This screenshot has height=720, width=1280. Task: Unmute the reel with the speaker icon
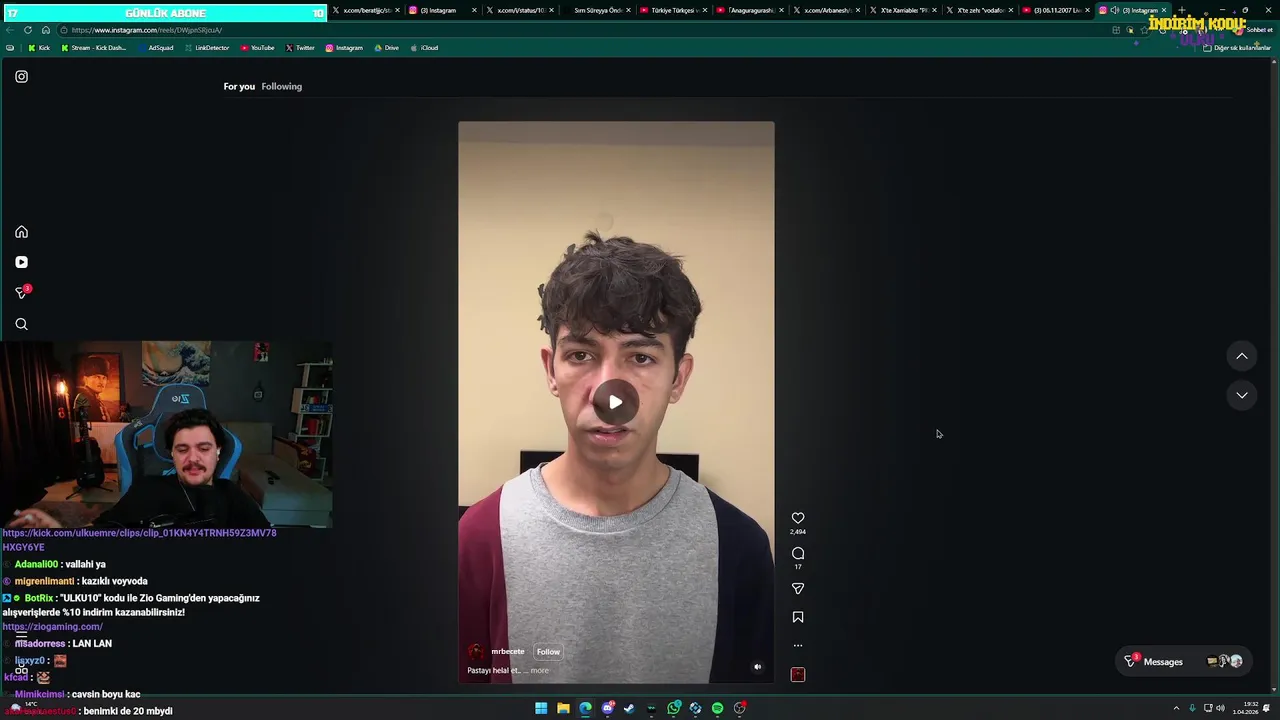point(757,667)
